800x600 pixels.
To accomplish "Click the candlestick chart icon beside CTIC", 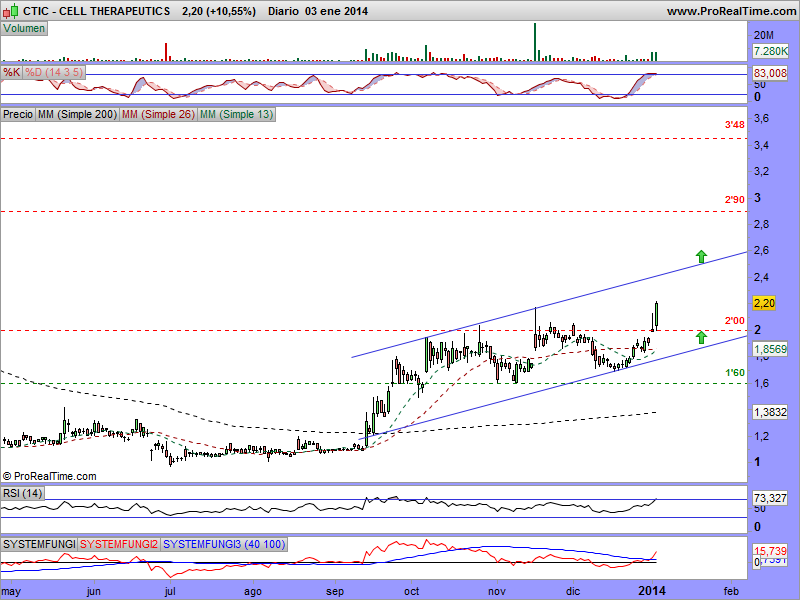I will tap(11, 11).
